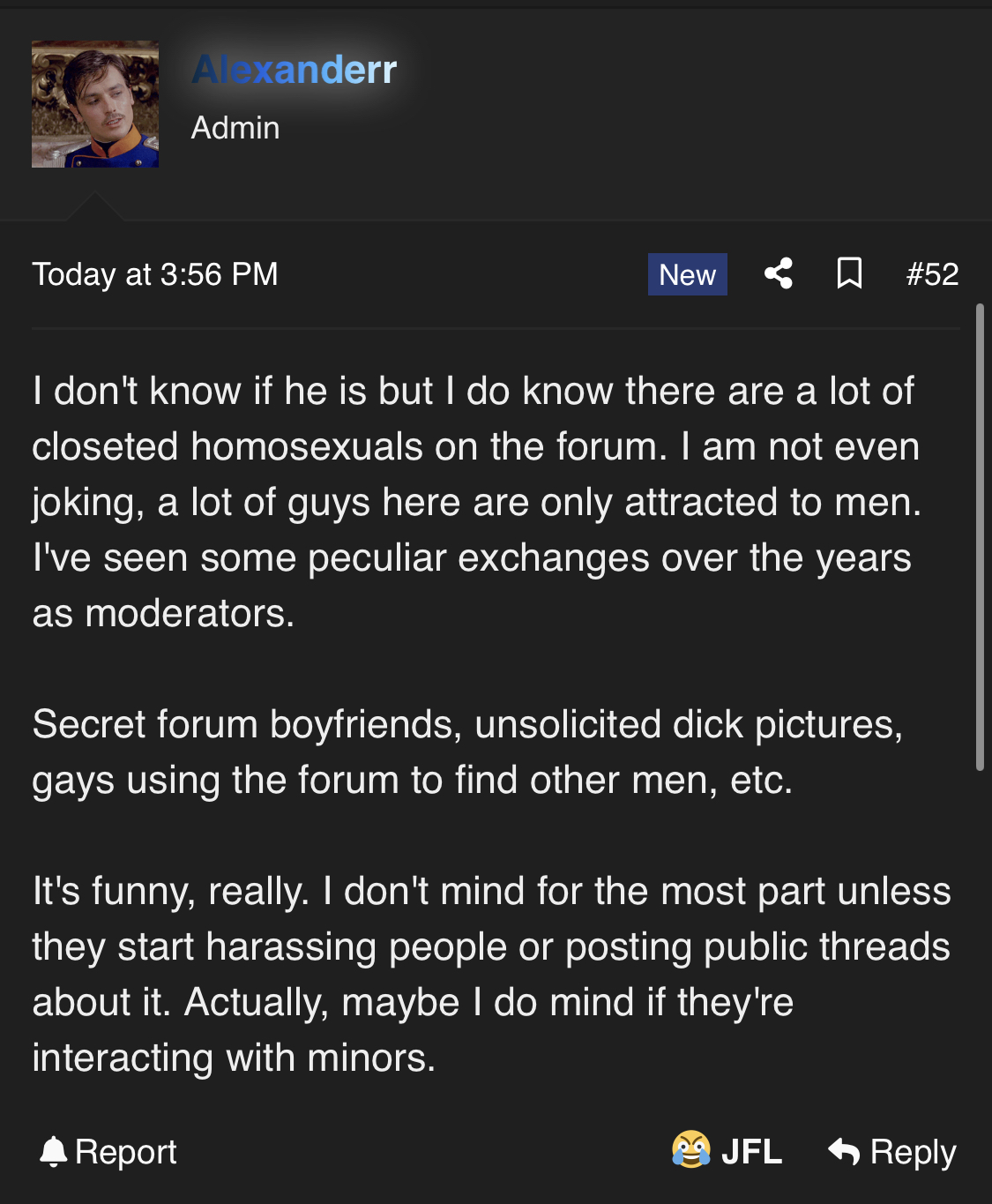This screenshot has width=992, height=1204.
Task: Open the #52 post permalink
Action: 932,274
